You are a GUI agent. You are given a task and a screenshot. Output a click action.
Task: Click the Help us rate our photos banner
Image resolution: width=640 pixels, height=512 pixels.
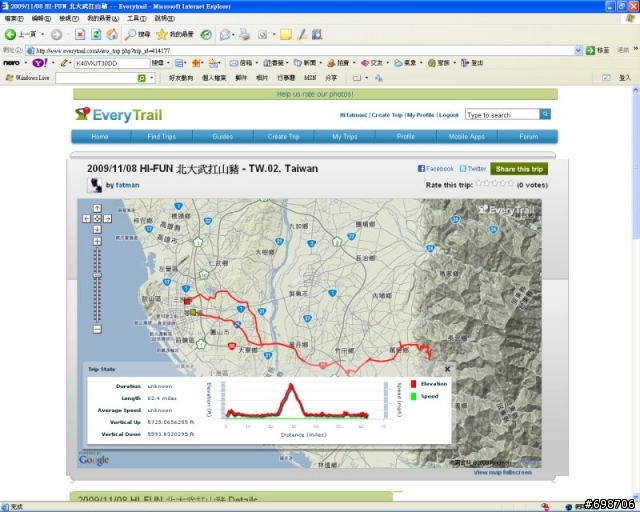315,94
